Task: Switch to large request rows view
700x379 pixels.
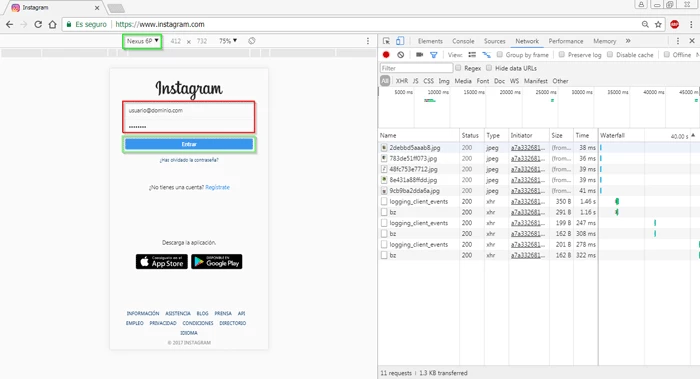Action: pyautogui.click(x=472, y=54)
